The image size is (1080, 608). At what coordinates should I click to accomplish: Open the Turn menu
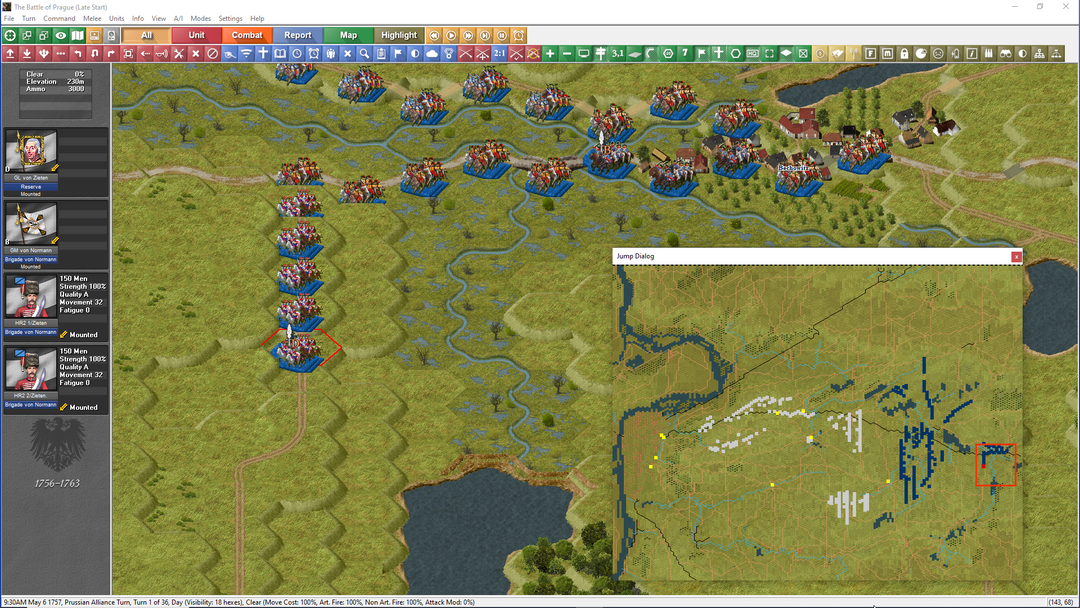28,19
